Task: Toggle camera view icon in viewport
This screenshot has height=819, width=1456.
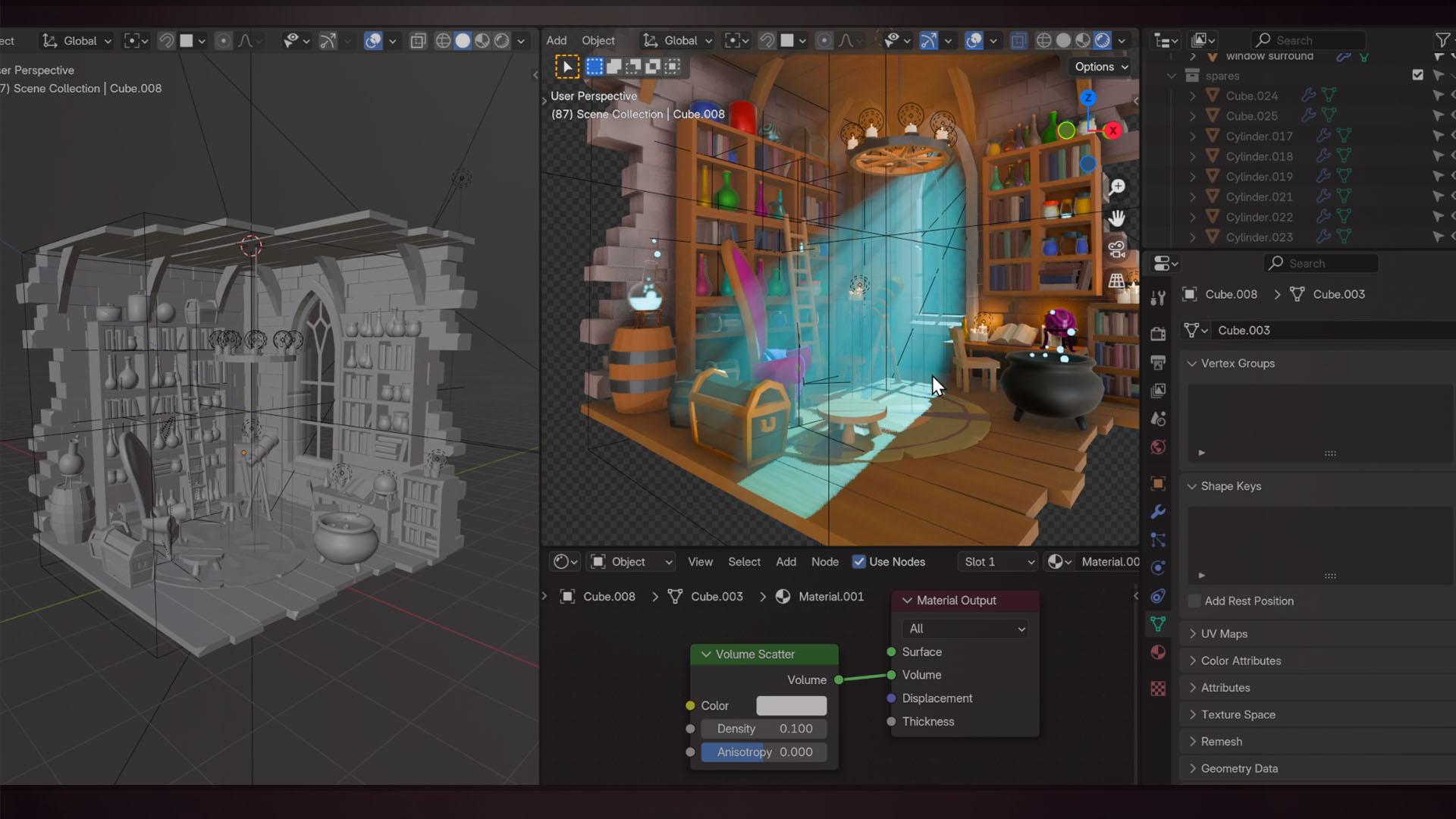Action: (x=1117, y=249)
